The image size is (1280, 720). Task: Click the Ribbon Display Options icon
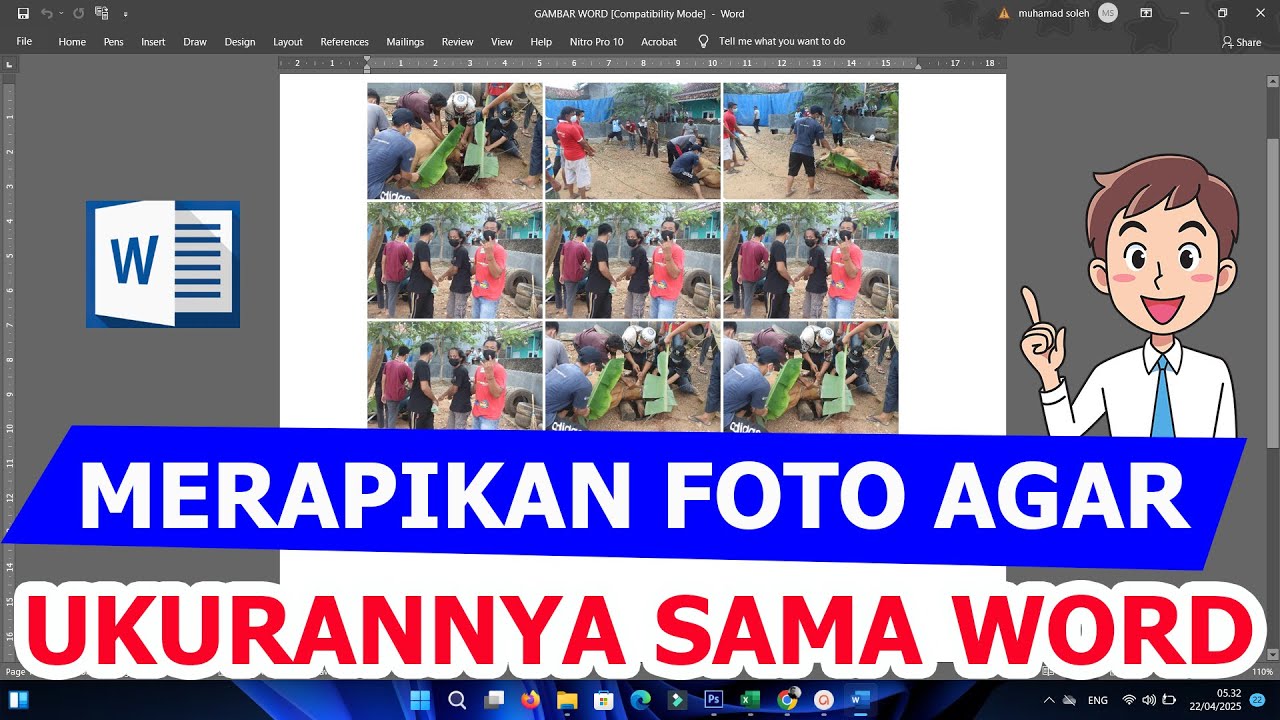point(1146,13)
